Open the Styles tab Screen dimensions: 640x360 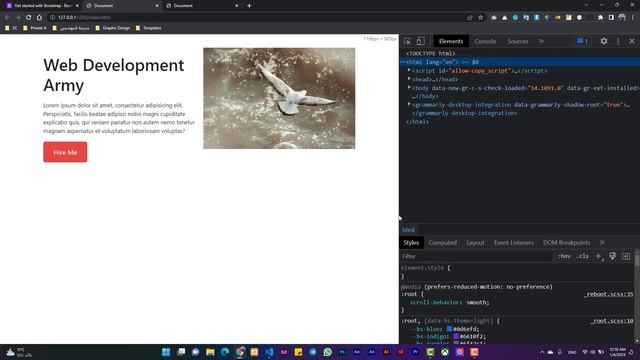click(411, 242)
